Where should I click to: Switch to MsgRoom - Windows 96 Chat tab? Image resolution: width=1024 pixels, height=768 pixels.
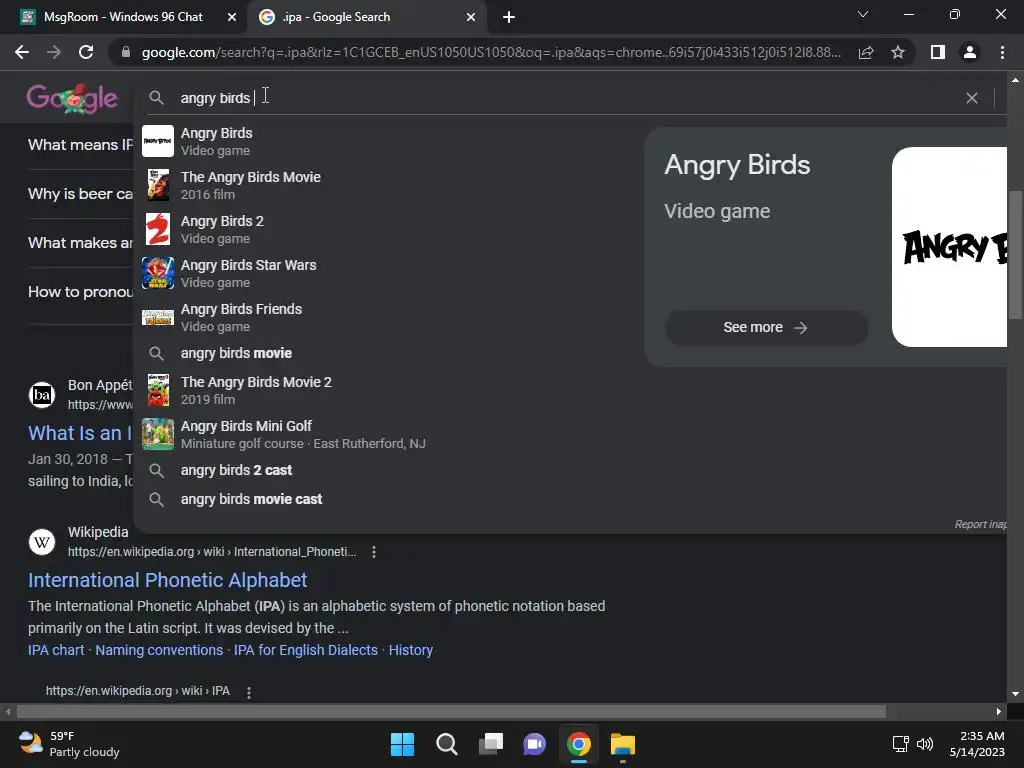[x=123, y=17]
